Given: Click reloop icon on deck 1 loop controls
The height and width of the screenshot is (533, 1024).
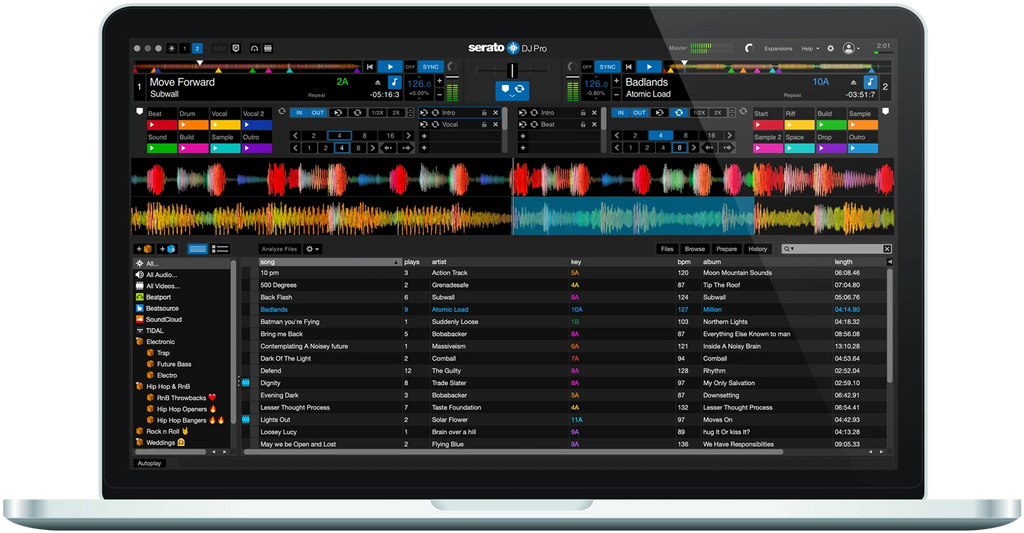Looking at the screenshot, I should (x=338, y=112).
